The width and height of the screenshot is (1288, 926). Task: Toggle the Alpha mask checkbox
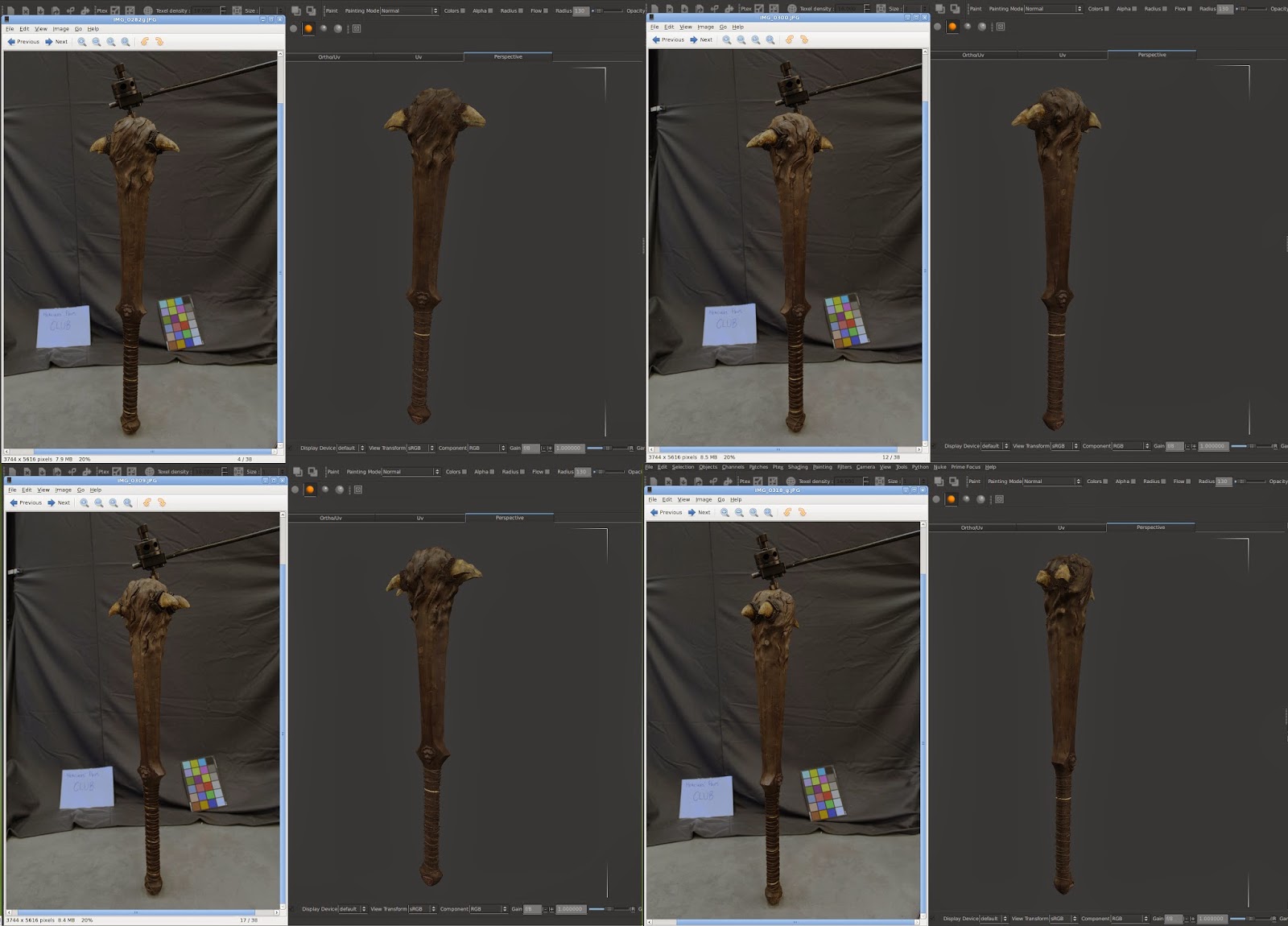coord(491,10)
